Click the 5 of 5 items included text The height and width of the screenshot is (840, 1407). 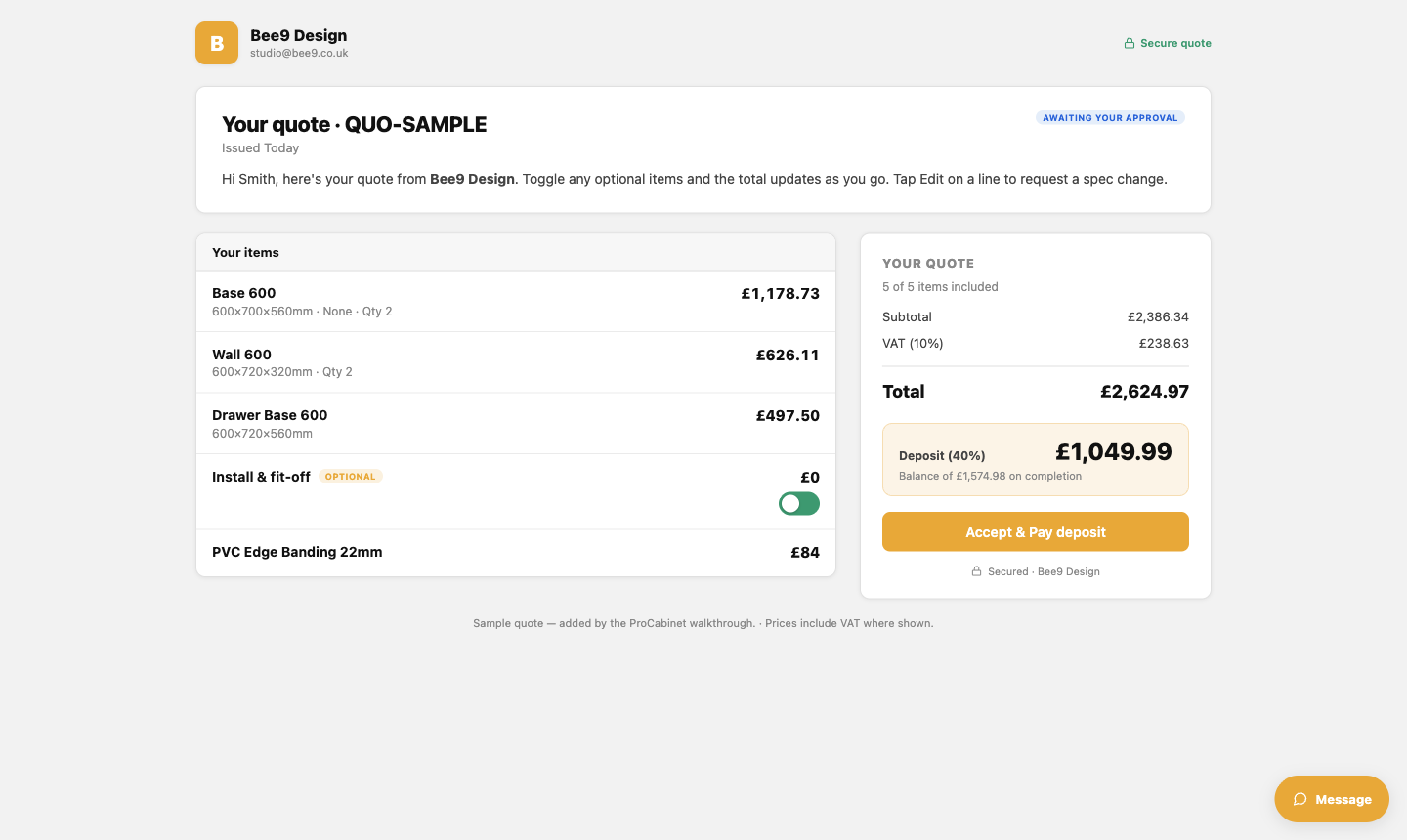tap(940, 286)
